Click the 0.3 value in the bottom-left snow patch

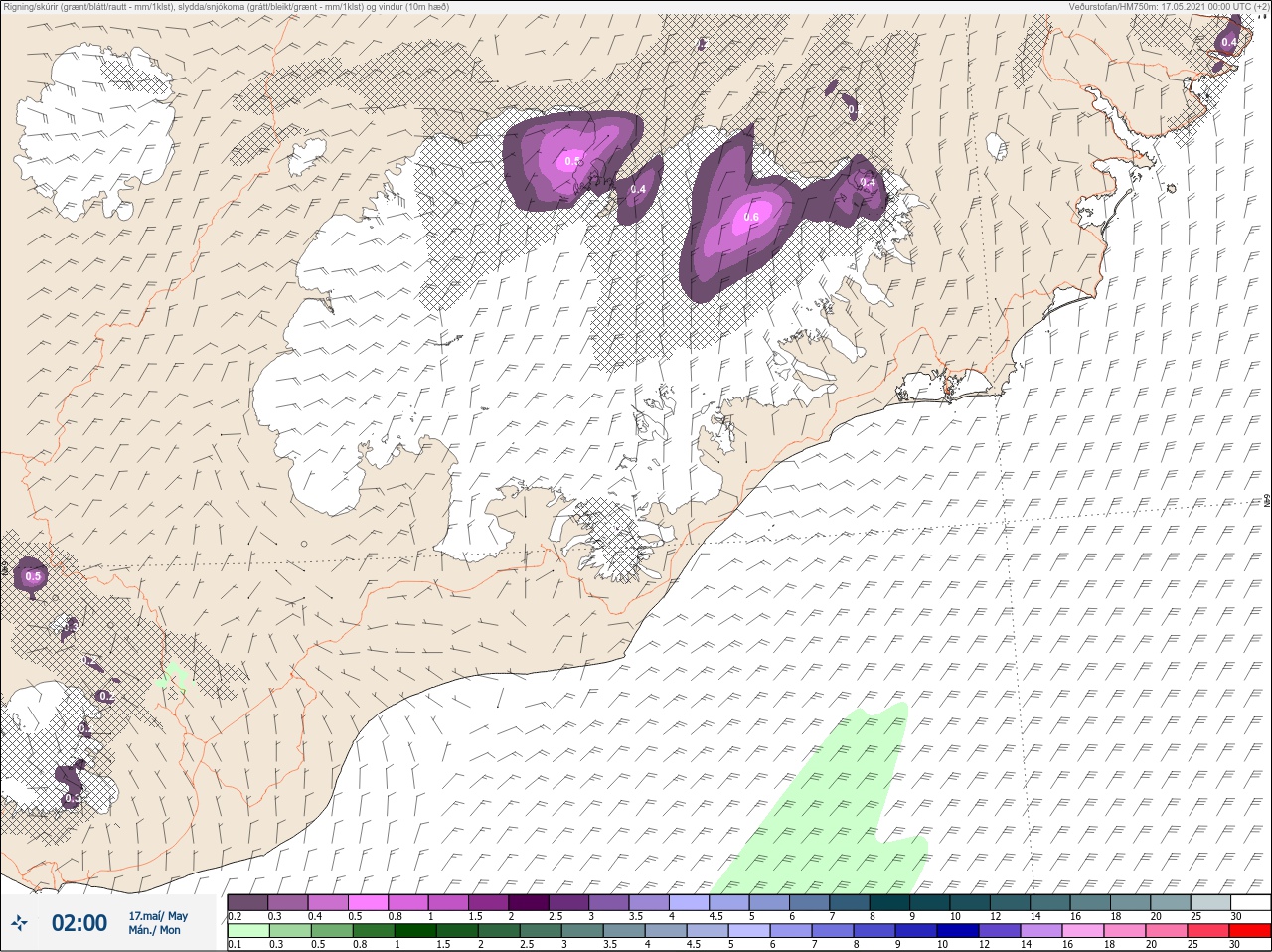pyautogui.click(x=72, y=798)
